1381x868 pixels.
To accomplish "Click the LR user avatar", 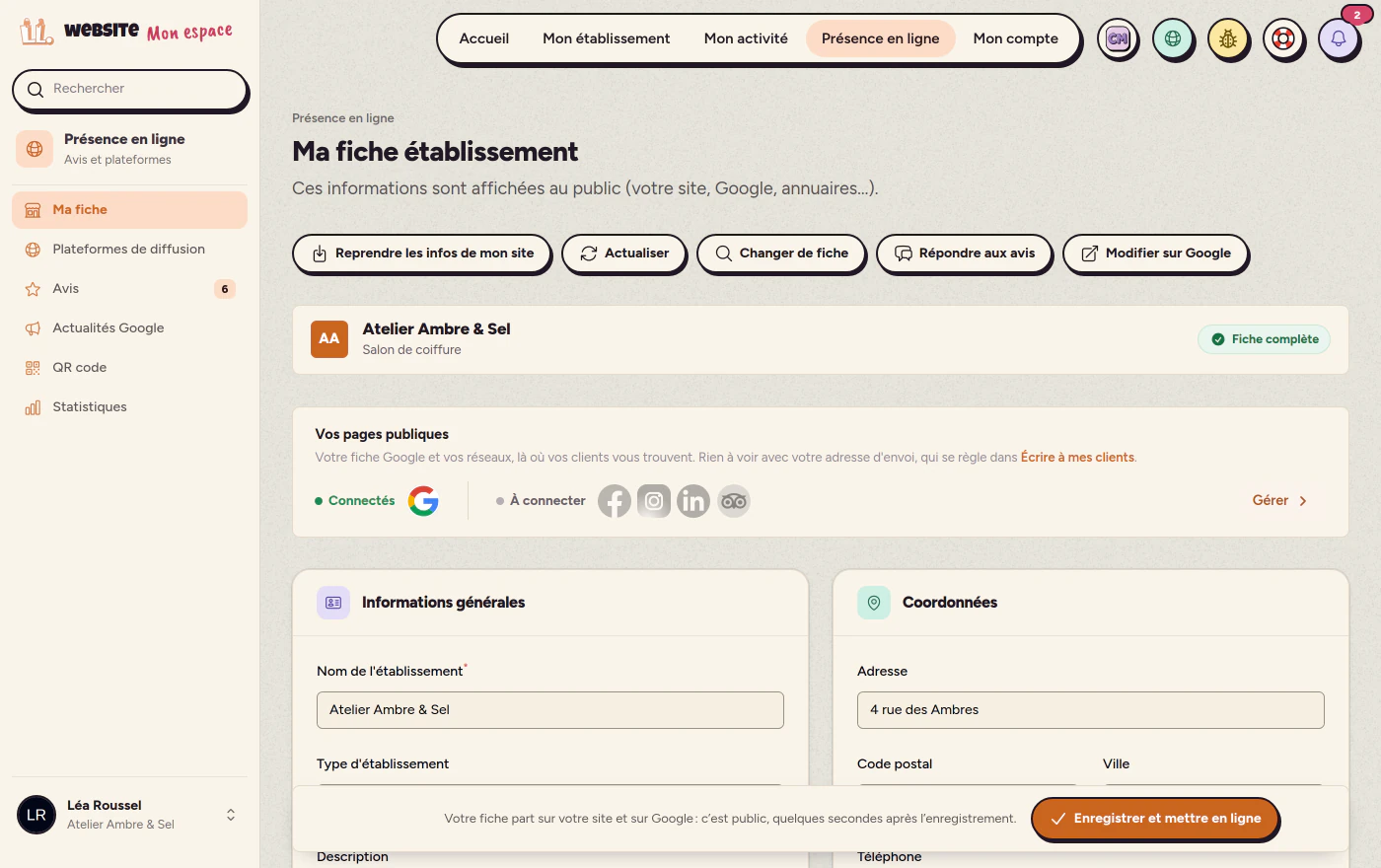I will coord(36,815).
